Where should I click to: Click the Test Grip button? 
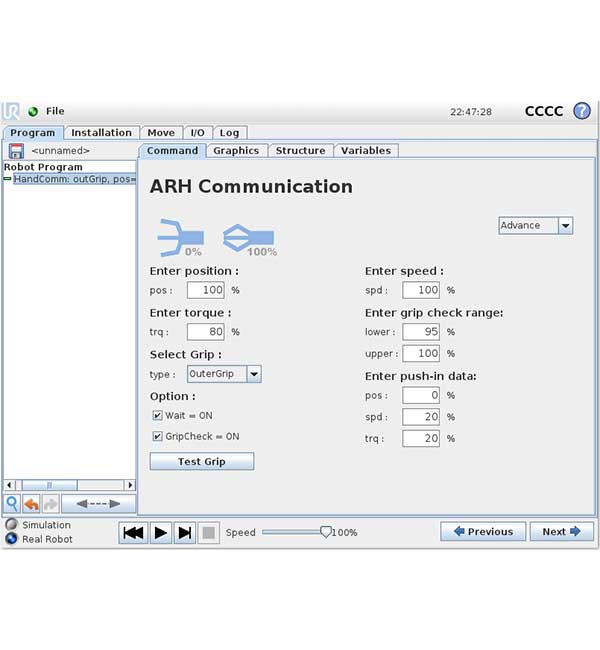(x=202, y=461)
